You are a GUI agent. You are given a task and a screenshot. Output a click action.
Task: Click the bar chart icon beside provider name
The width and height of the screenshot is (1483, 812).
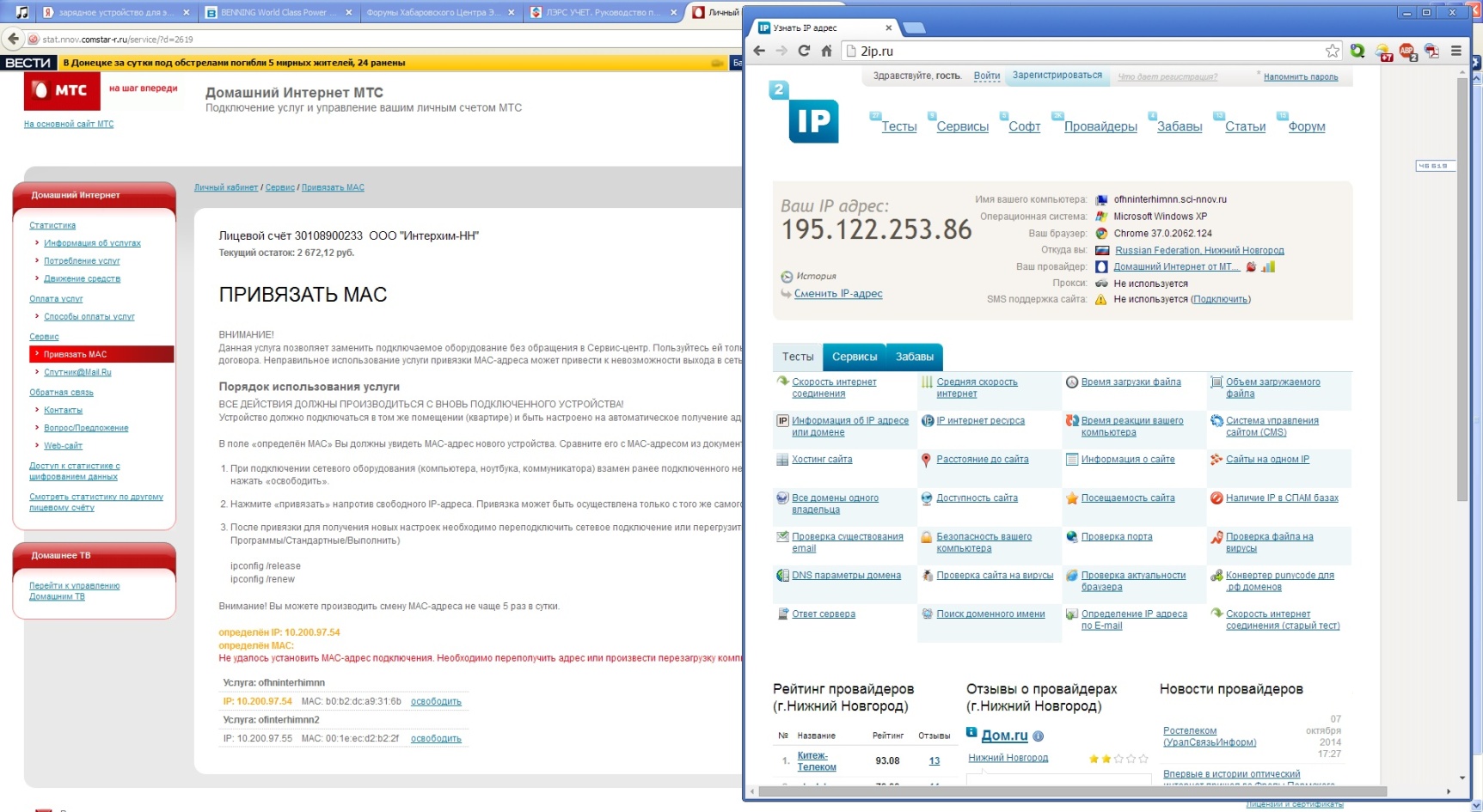point(1268,266)
